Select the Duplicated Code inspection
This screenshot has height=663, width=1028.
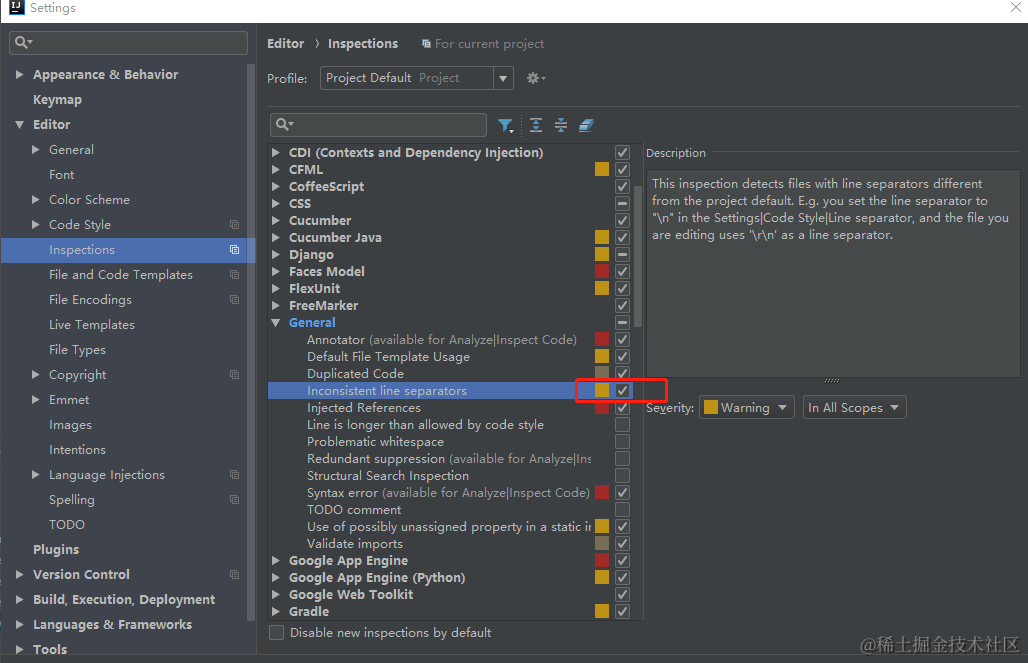pos(355,374)
